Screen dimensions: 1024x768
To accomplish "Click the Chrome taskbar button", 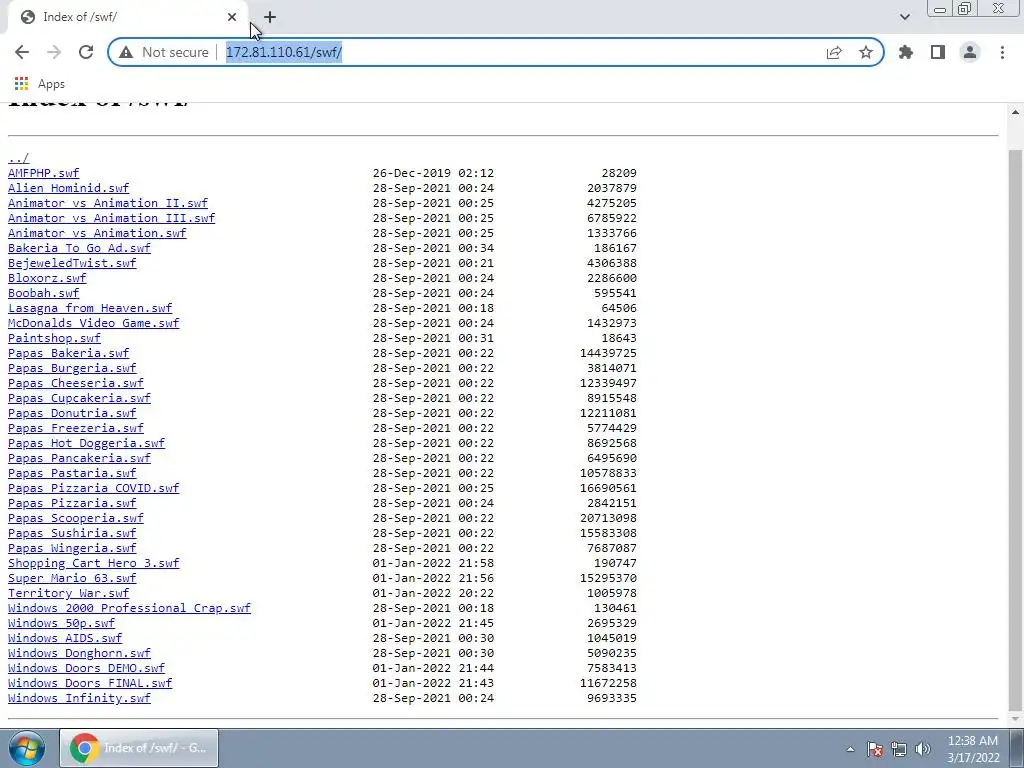I will pyautogui.click(x=139, y=748).
